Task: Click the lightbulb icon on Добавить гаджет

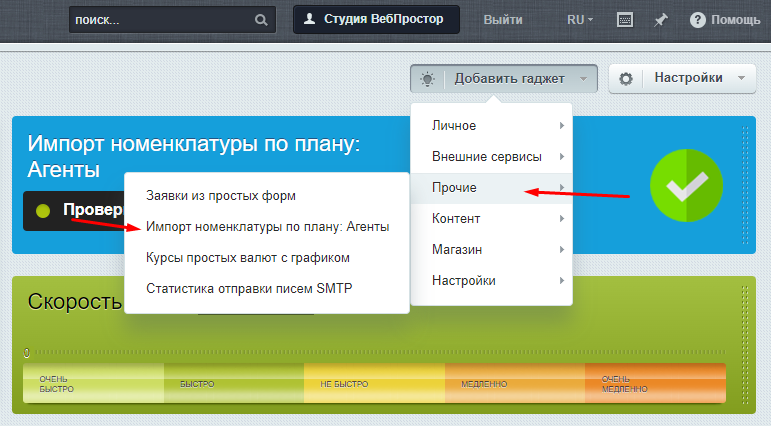Action: [x=427, y=79]
